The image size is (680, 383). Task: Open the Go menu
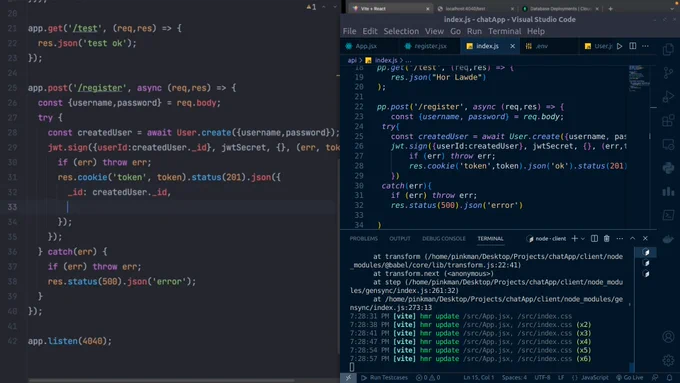click(x=455, y=31)
